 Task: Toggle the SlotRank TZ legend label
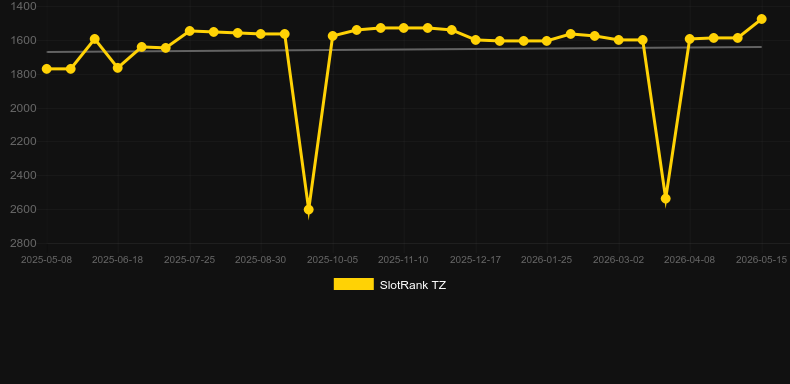(x=413, y=285)
